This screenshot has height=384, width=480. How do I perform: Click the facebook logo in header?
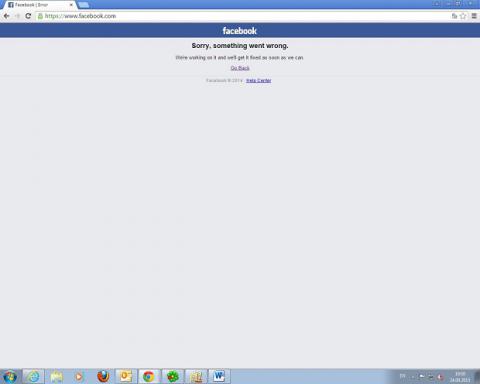pos(240,31)
